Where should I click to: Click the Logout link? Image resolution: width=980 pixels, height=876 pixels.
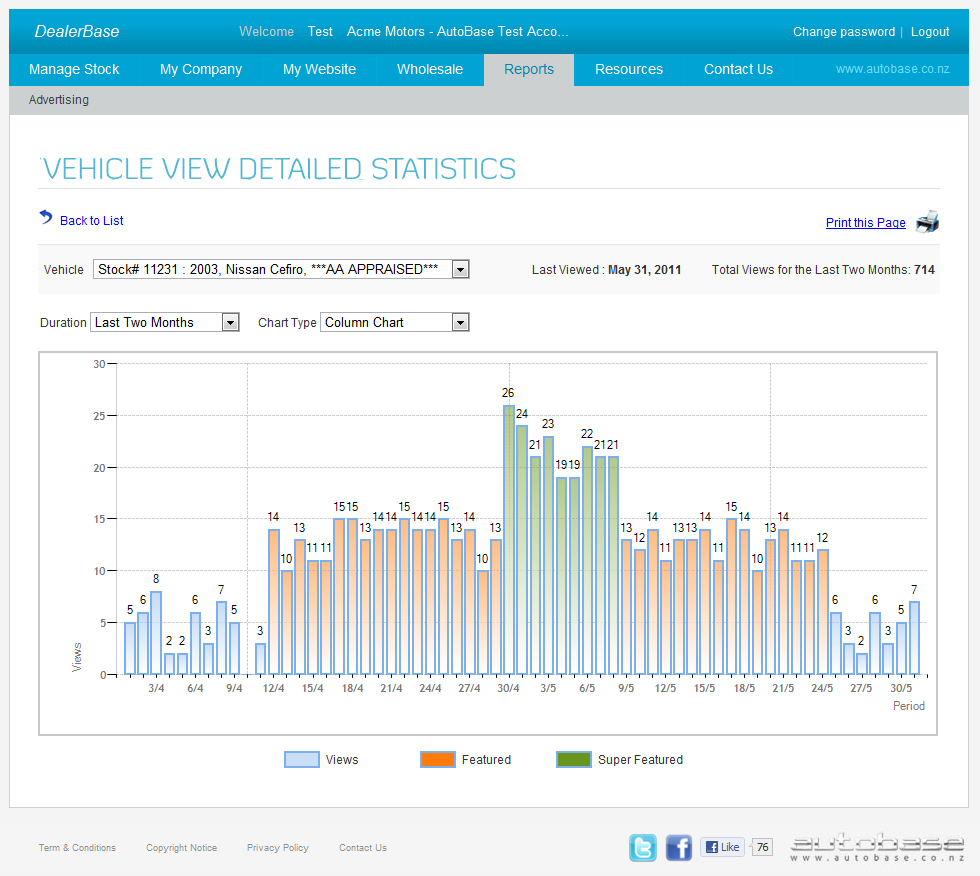pyautogui.click(x=930, y=31)
